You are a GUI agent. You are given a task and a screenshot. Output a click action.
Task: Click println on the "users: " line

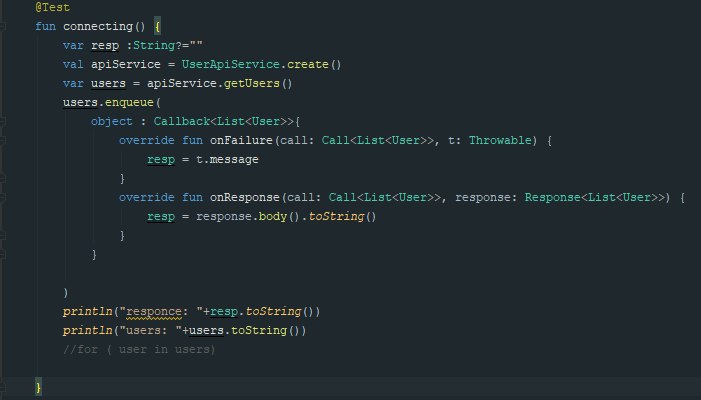click(87, 331)
